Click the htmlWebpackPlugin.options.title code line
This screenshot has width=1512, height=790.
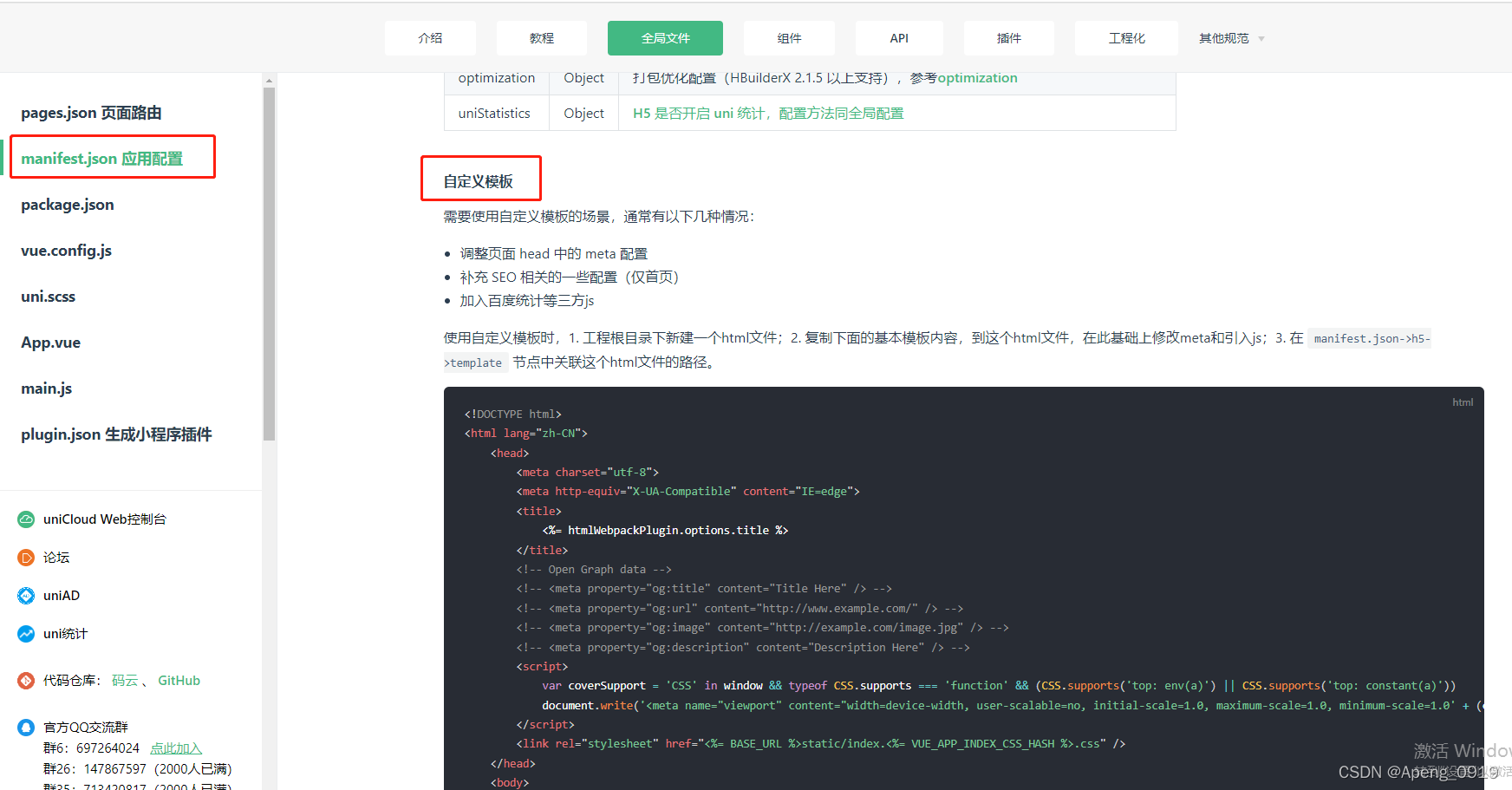click(x=665, y=531)
